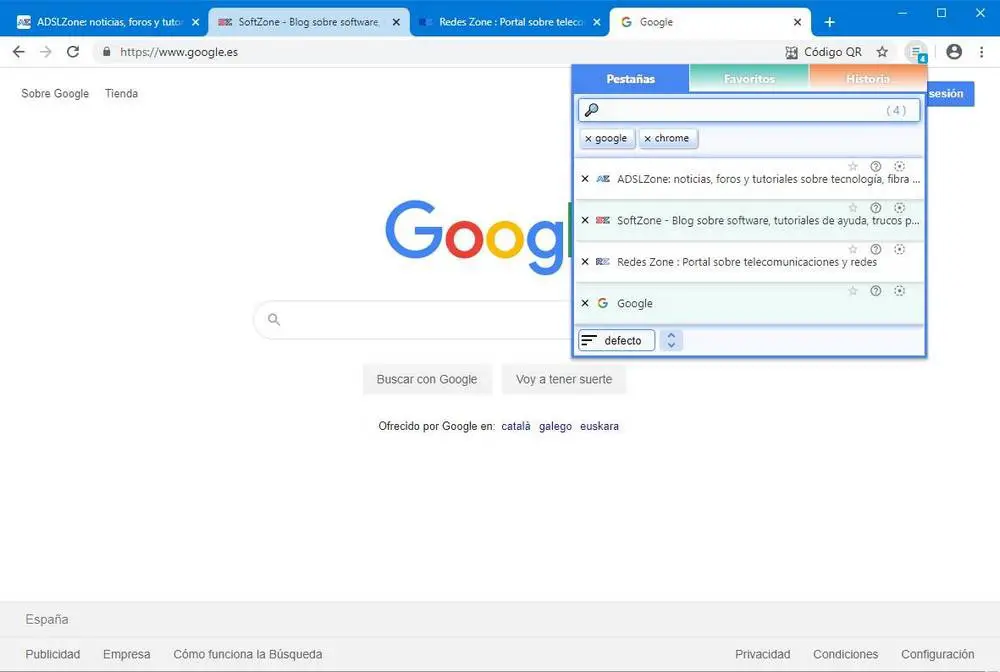
Task: Open the Chrome profile avatar menu
Action: (x=954, y=52)
